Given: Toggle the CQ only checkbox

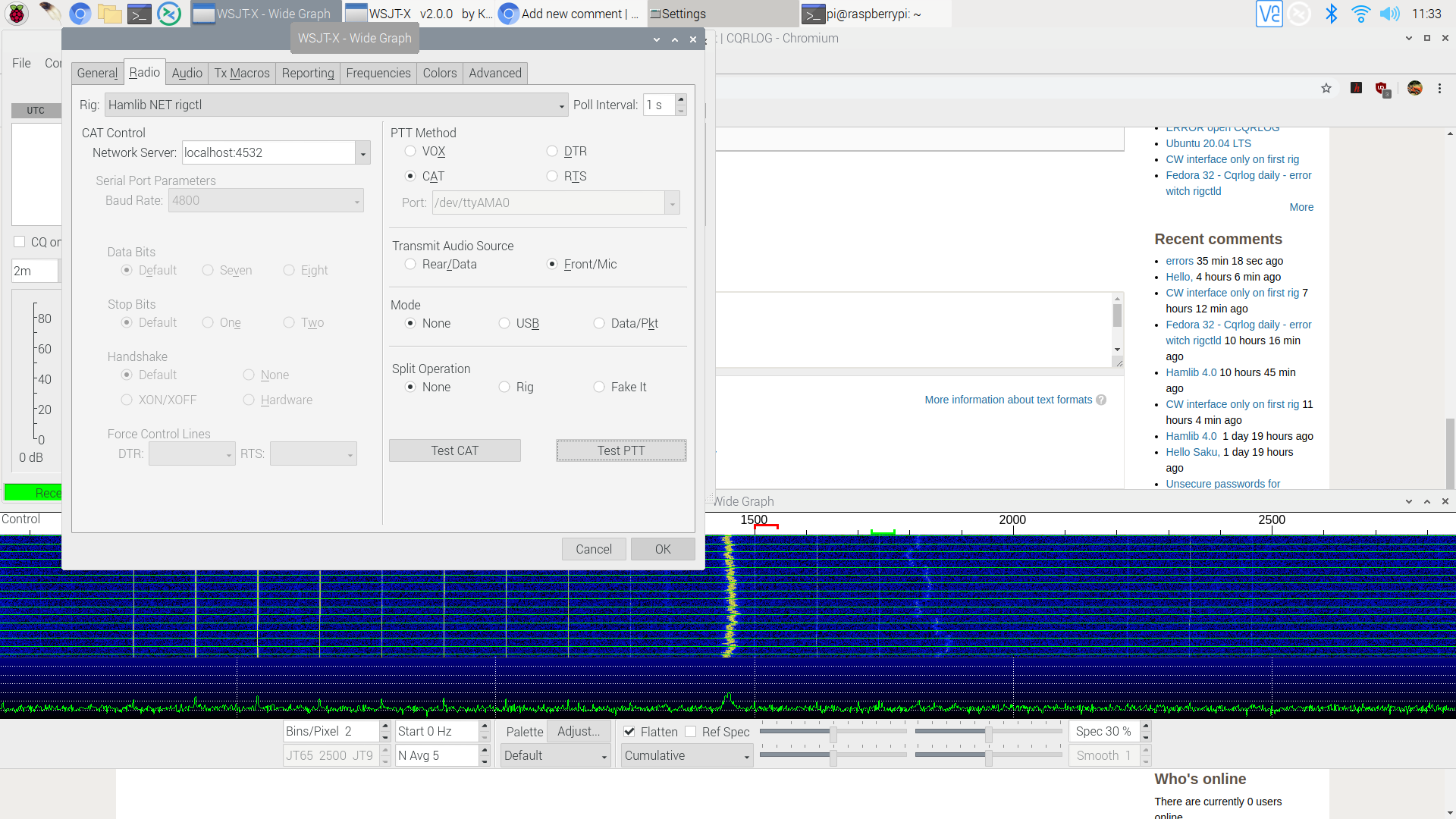Looking at the screenshot, I should pyautogui.click(x=20, y=242).
